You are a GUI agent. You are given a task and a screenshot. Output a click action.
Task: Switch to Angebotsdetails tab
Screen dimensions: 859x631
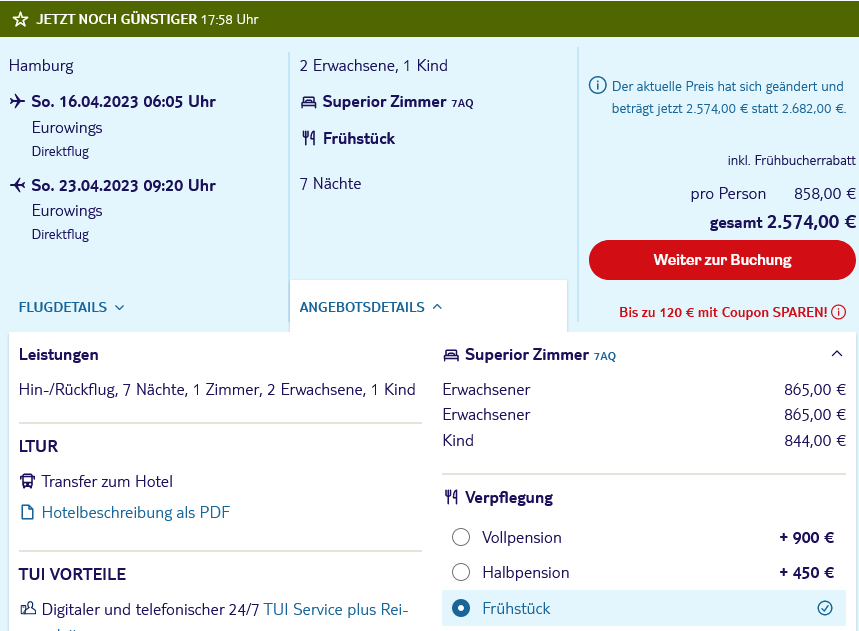click(362, 307)
